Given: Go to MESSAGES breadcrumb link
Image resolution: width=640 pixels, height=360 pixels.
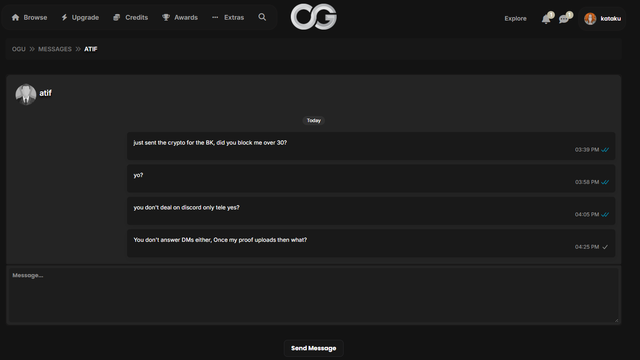Looking at the screenshot, I should click(55, 49).
